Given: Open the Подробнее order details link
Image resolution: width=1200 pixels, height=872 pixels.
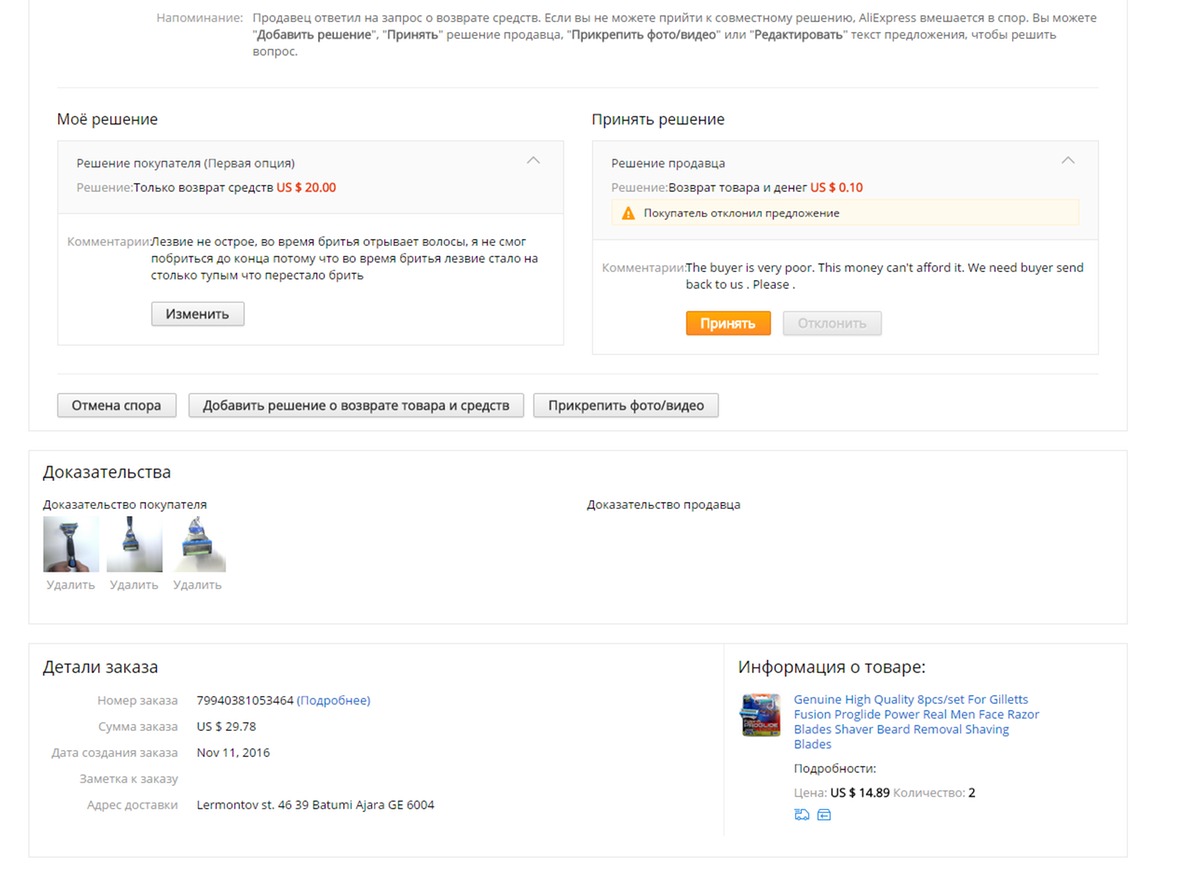Looking at the screenshot, I should [334, 700].
